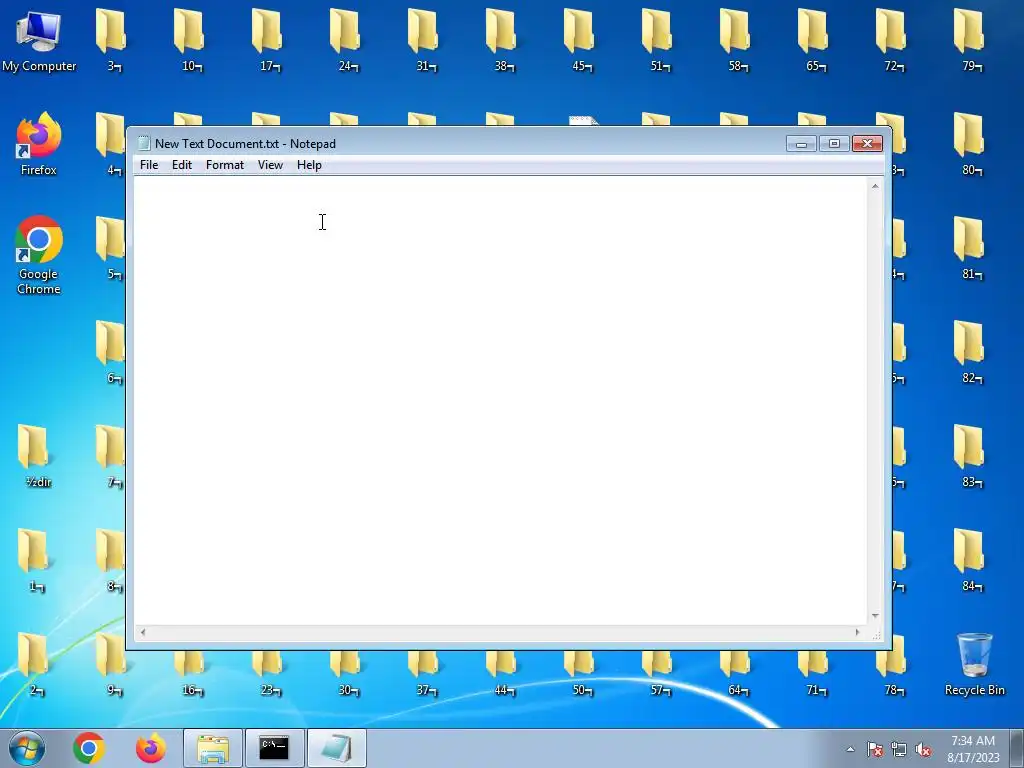Select desktop folder labeled 72
The width and height of the screenshot is (1024, 768).
coord(892,40)
